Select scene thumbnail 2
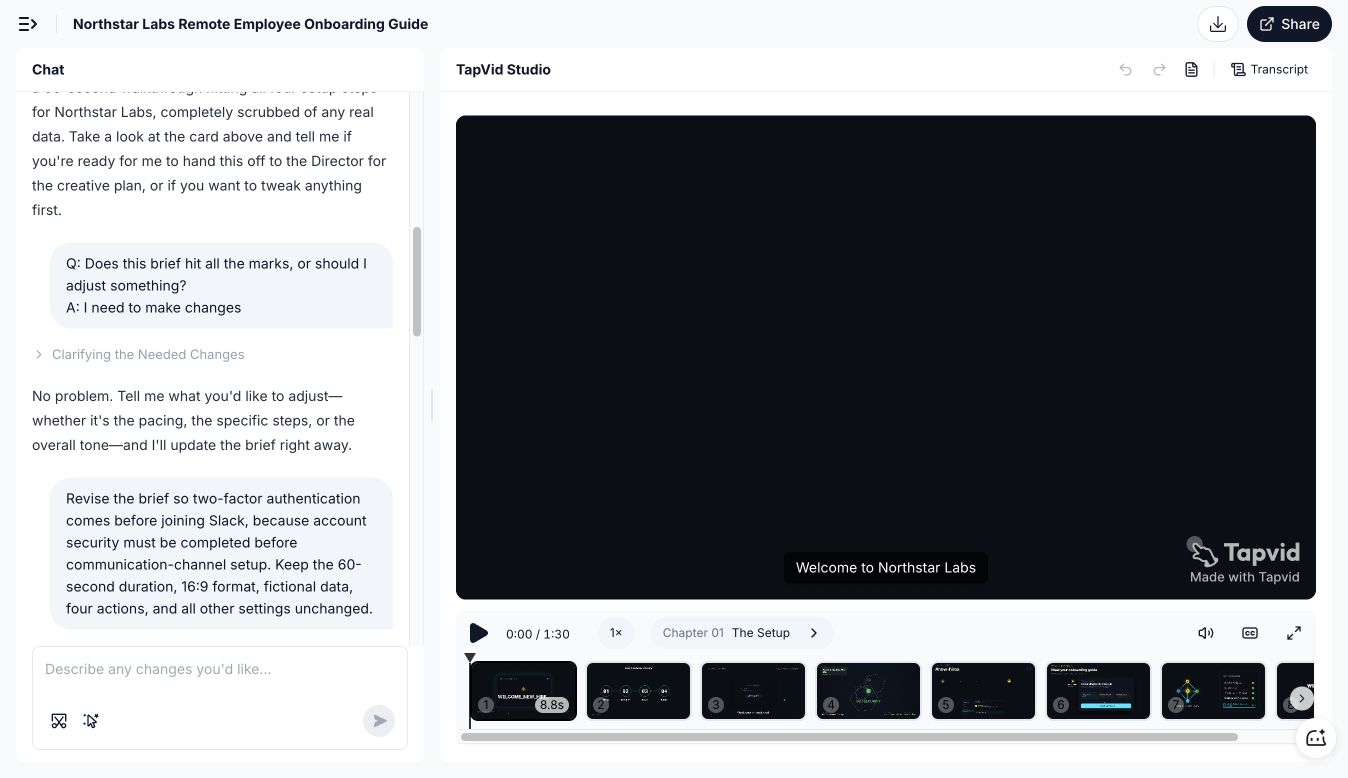This screenshot has width=1348, height=778. pyautogui.click(x=638, y=690)
